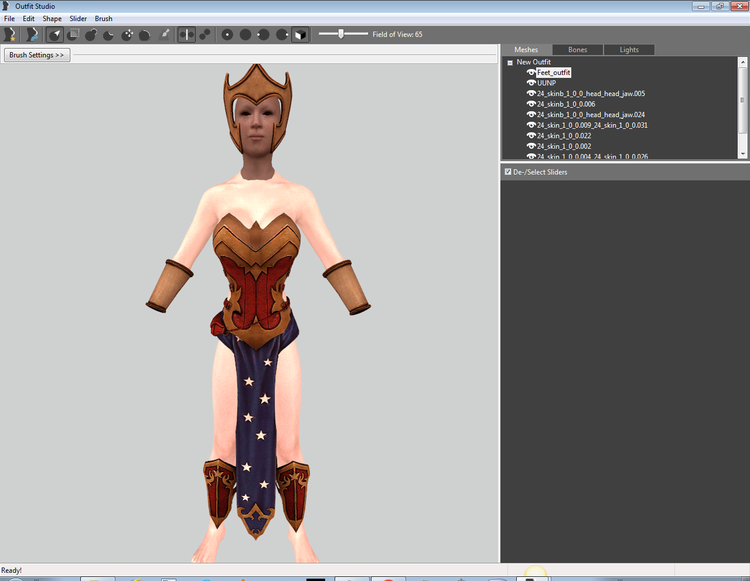The height and width of the screenshot is (581, 750).
Task: Select mesh 24_skinb_1_0_0_head_head_jaw.005
Action: [591, 94]
